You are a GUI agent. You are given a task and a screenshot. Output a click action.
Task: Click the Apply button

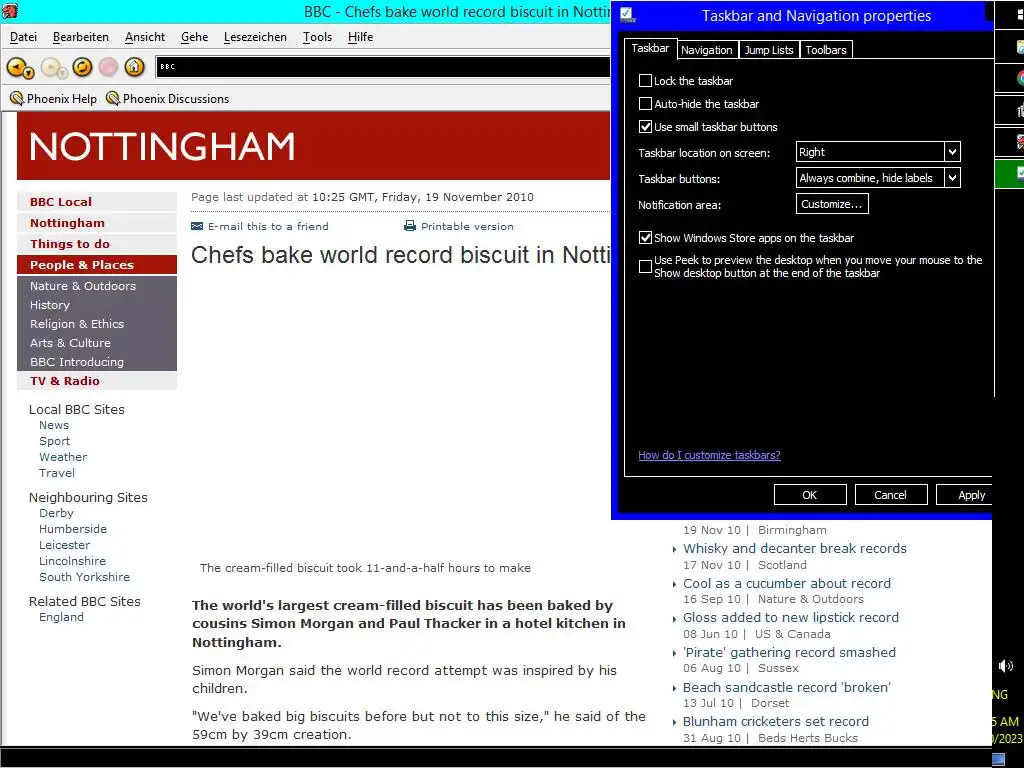click(965, 494)
